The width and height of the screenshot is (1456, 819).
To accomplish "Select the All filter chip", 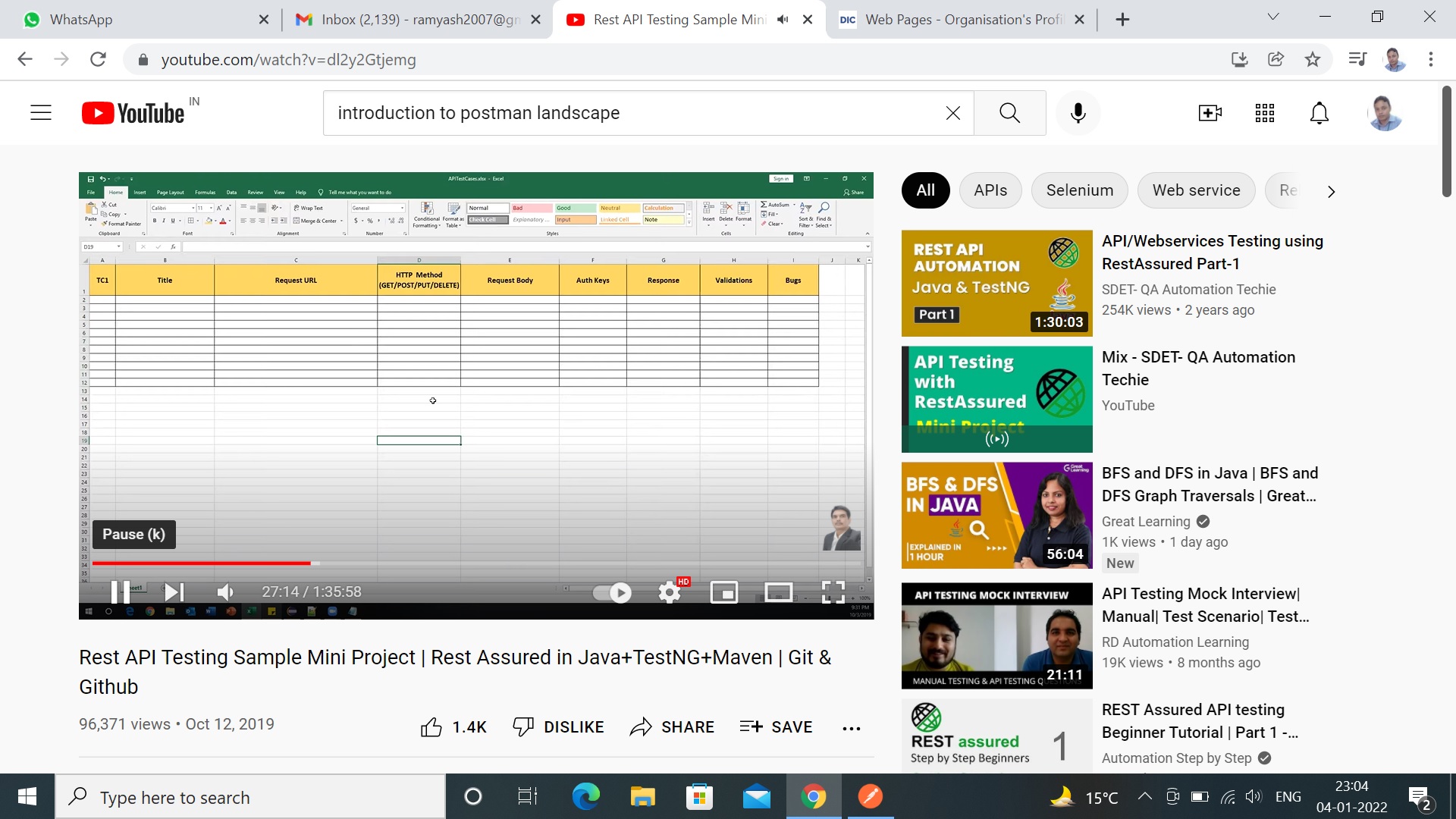I will [x=925, y=190].
